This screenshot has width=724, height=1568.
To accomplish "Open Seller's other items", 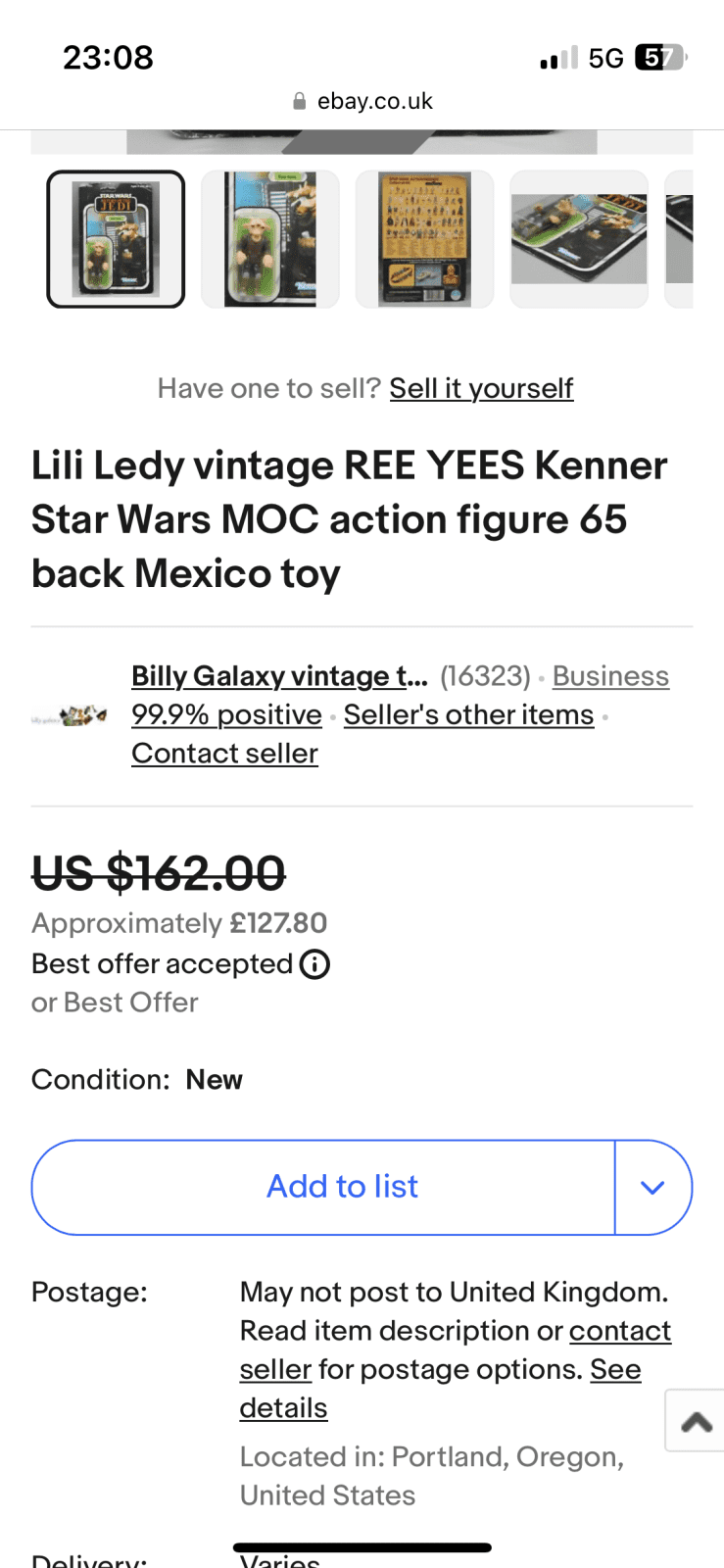I will click(x=468, y=715).
